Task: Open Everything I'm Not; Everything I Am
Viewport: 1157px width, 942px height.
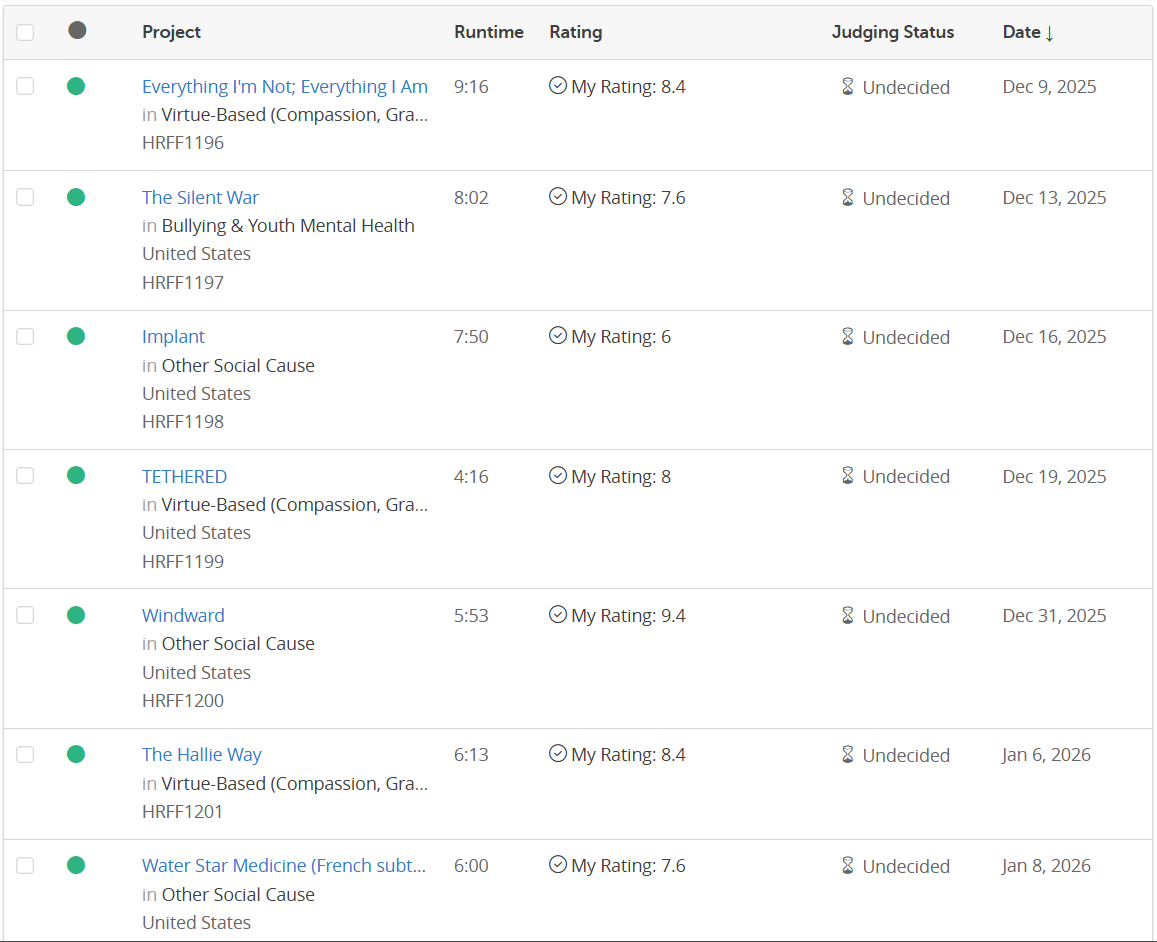Action: point(284,87)
